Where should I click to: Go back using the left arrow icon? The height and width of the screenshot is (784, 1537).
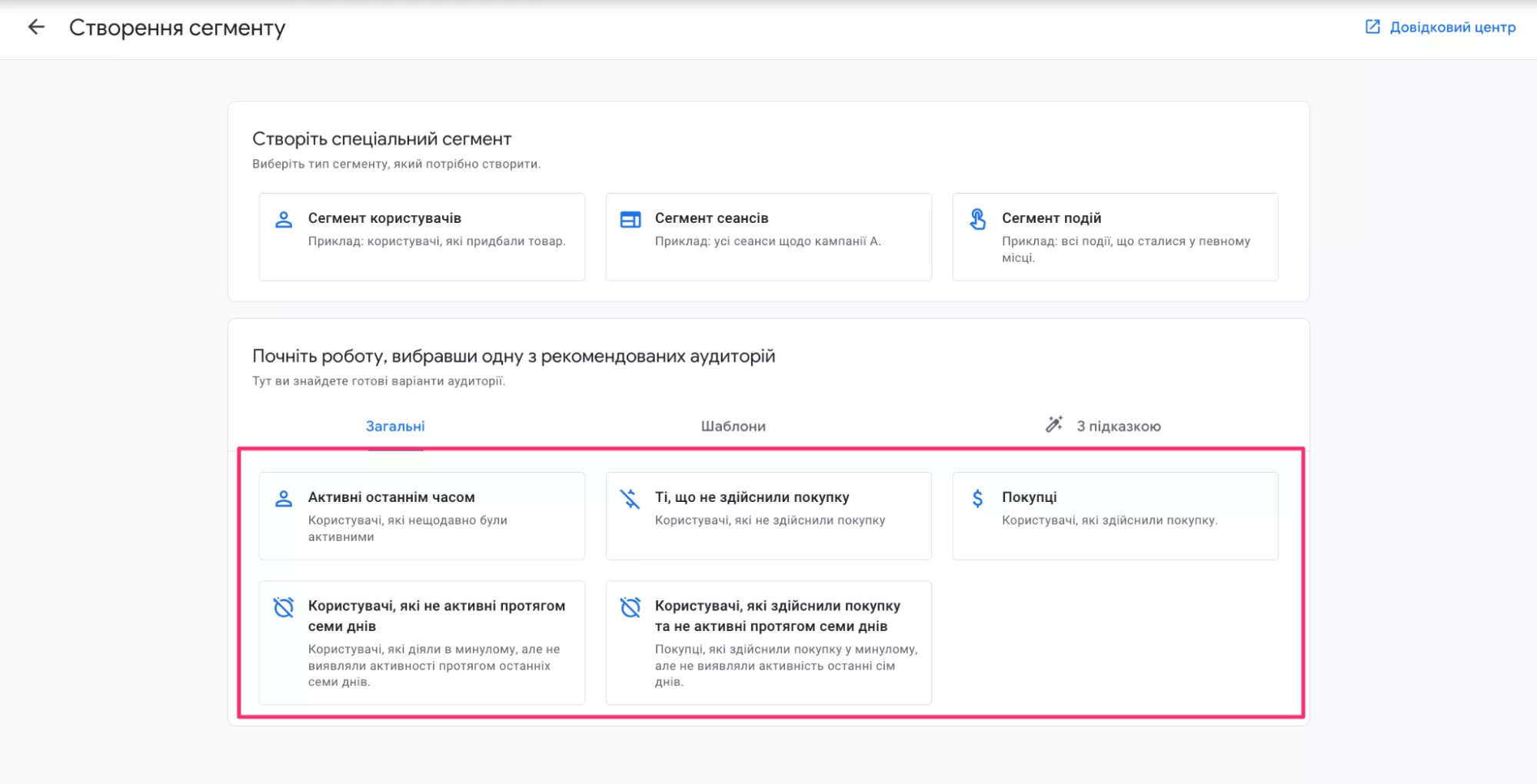coord(36,28)
